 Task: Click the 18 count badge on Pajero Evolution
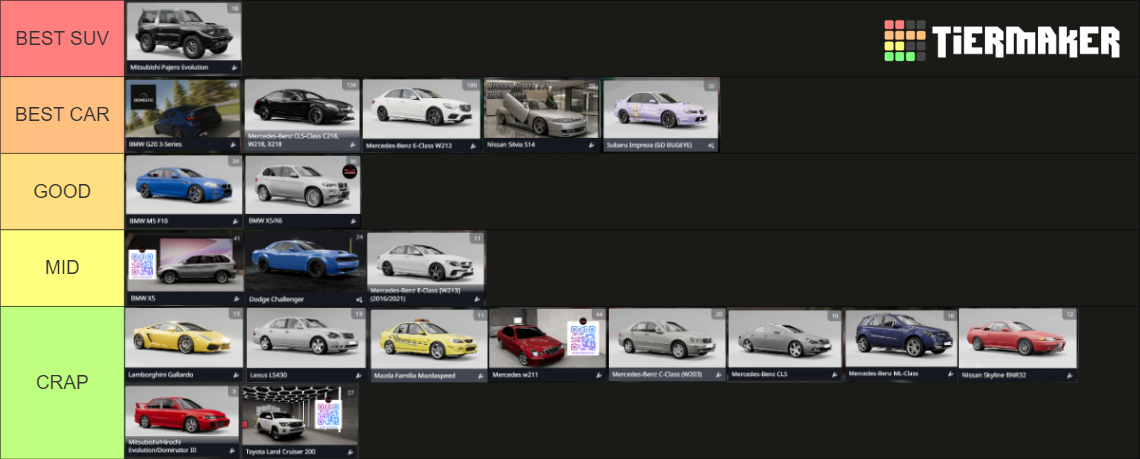pyautogui.click(x=233, y=8)
